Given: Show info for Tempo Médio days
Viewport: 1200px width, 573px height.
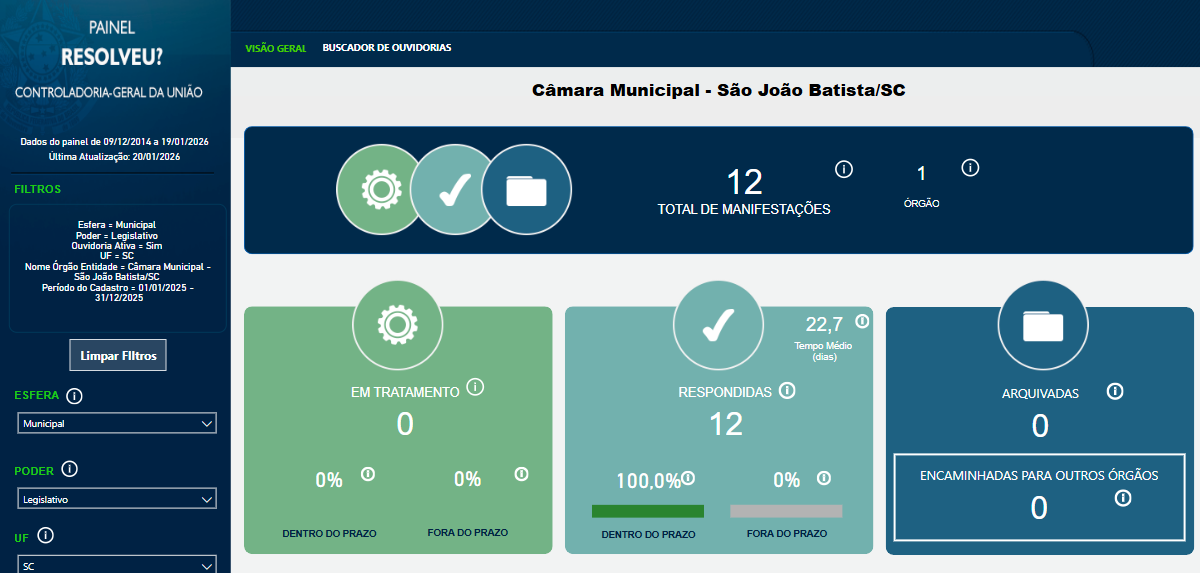Looking at the screenshot, I should click(862, 321).
